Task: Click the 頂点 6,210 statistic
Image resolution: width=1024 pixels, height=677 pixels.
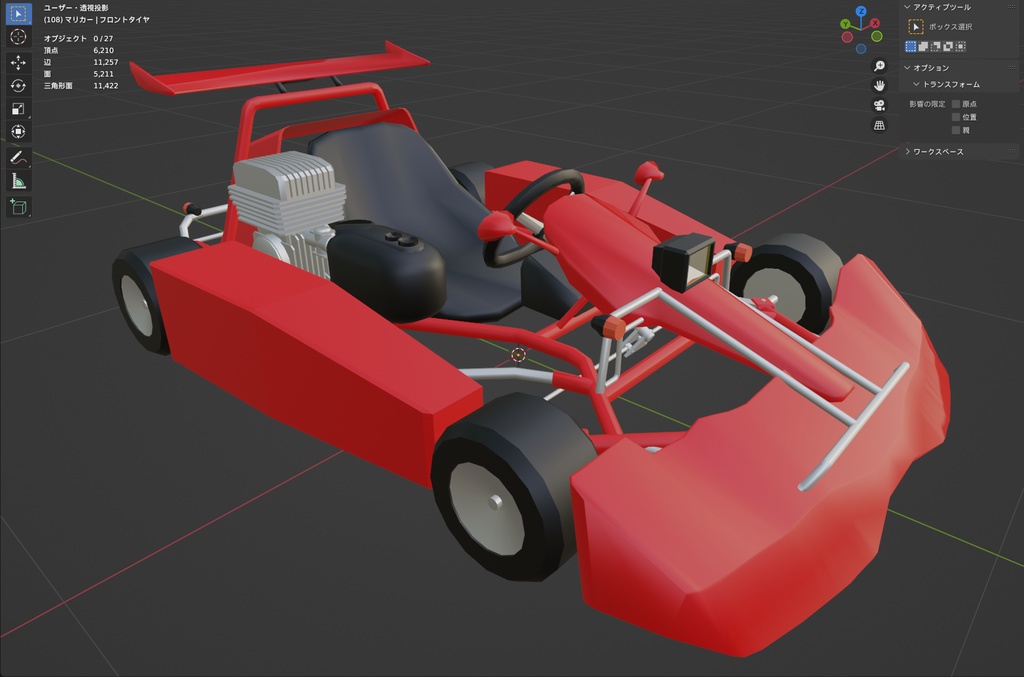Action: pyautogui.click(x=78, y=50)
